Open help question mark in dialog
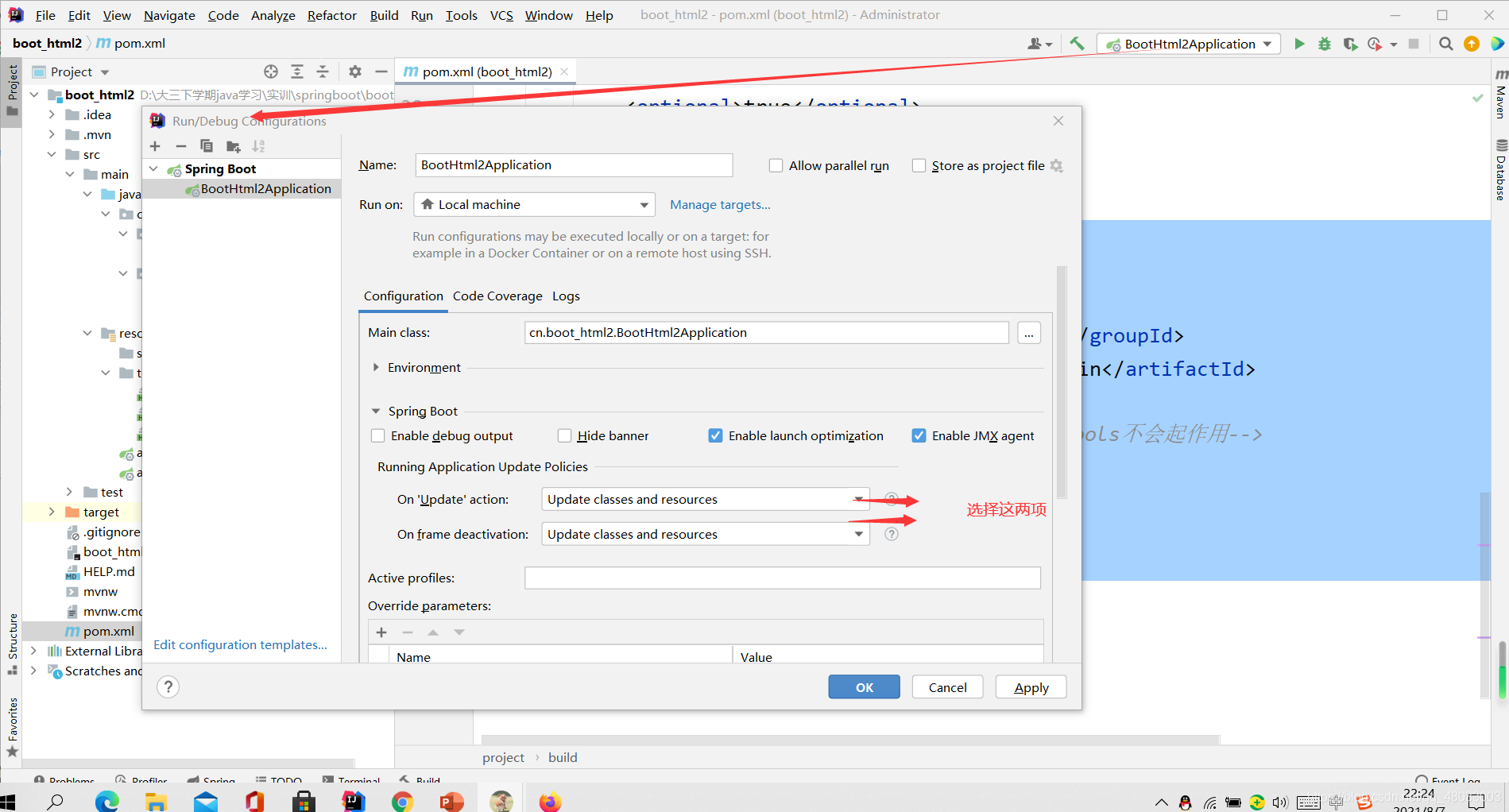This screenshot has height=812, width=1509. pyautogui.click(x=168, y=687)
